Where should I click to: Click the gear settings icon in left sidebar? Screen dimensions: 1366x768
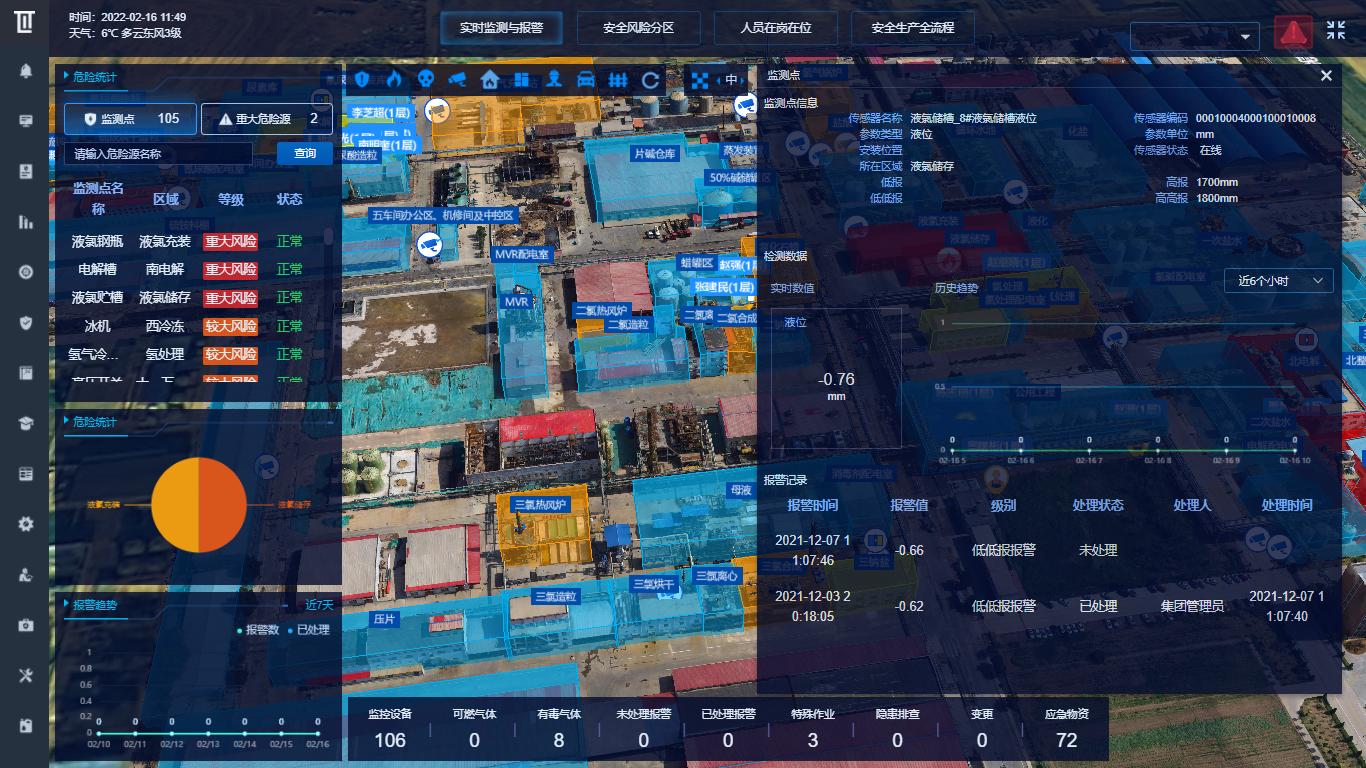pos(26,524)
